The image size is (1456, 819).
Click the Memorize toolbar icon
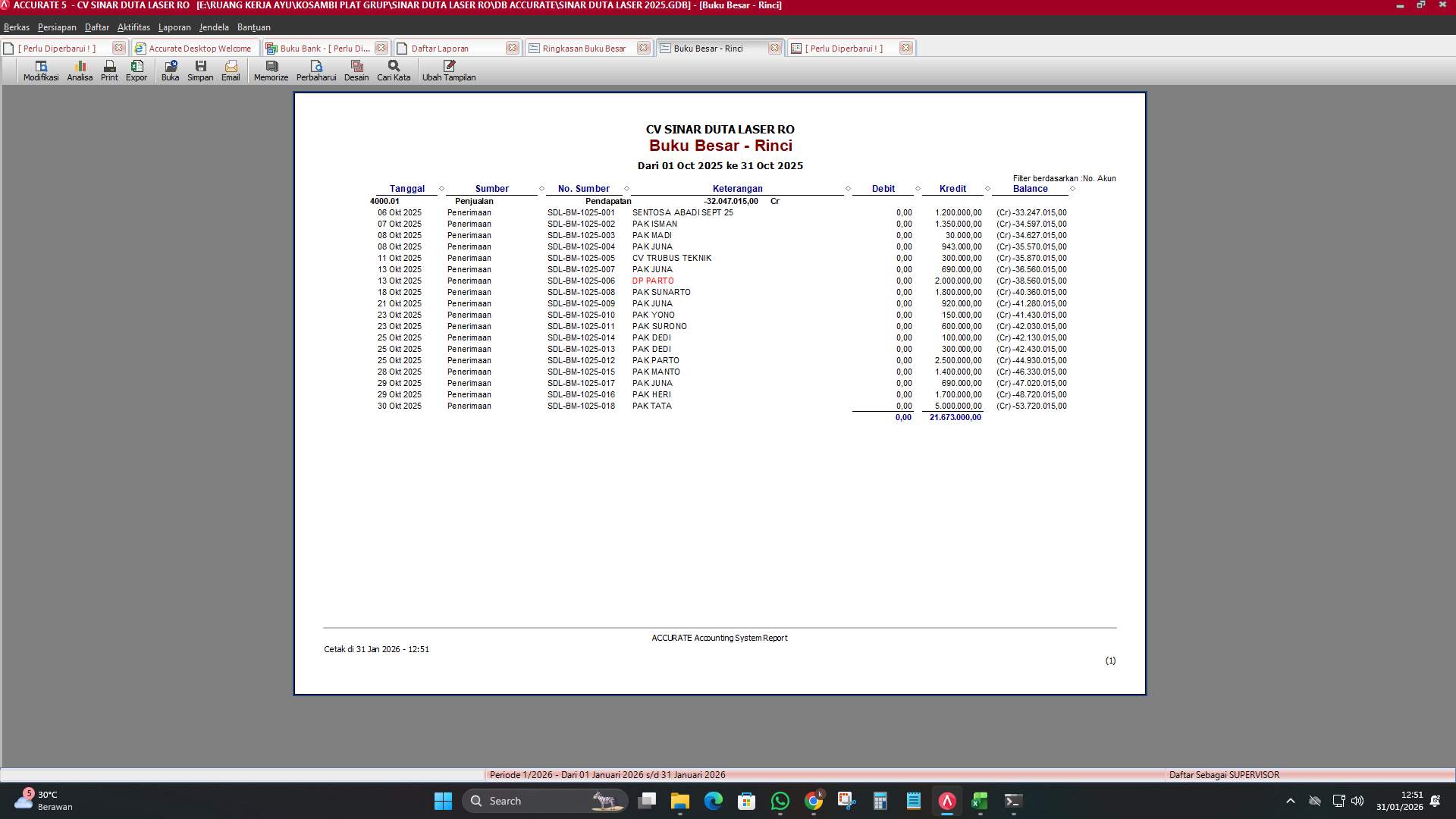[271, 71]
